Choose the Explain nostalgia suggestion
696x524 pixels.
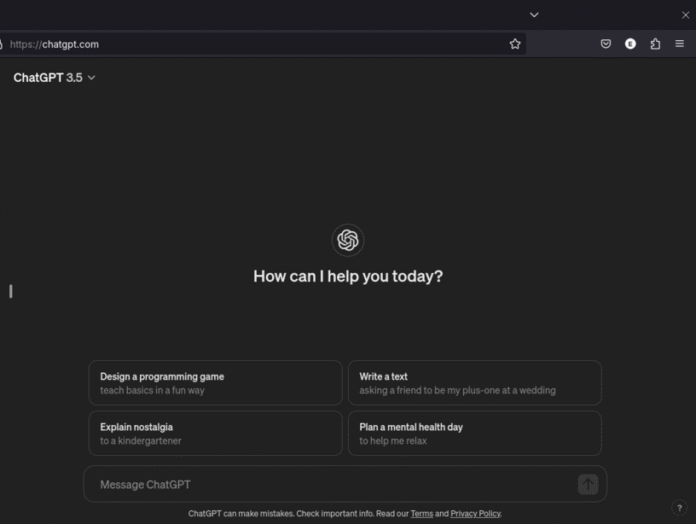click(x=215, y=433)
